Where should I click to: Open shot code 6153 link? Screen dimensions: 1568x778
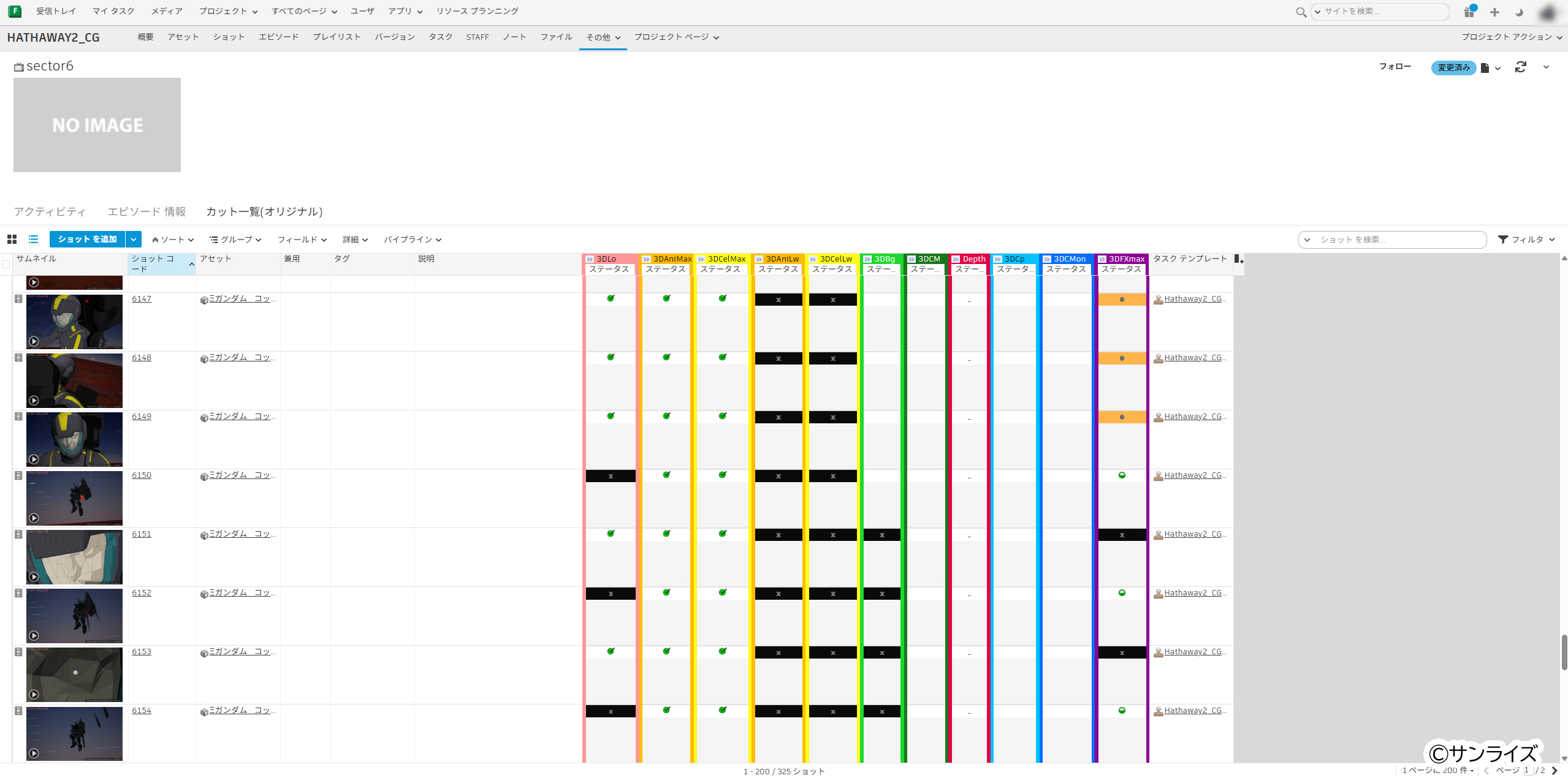click(142, 652)
